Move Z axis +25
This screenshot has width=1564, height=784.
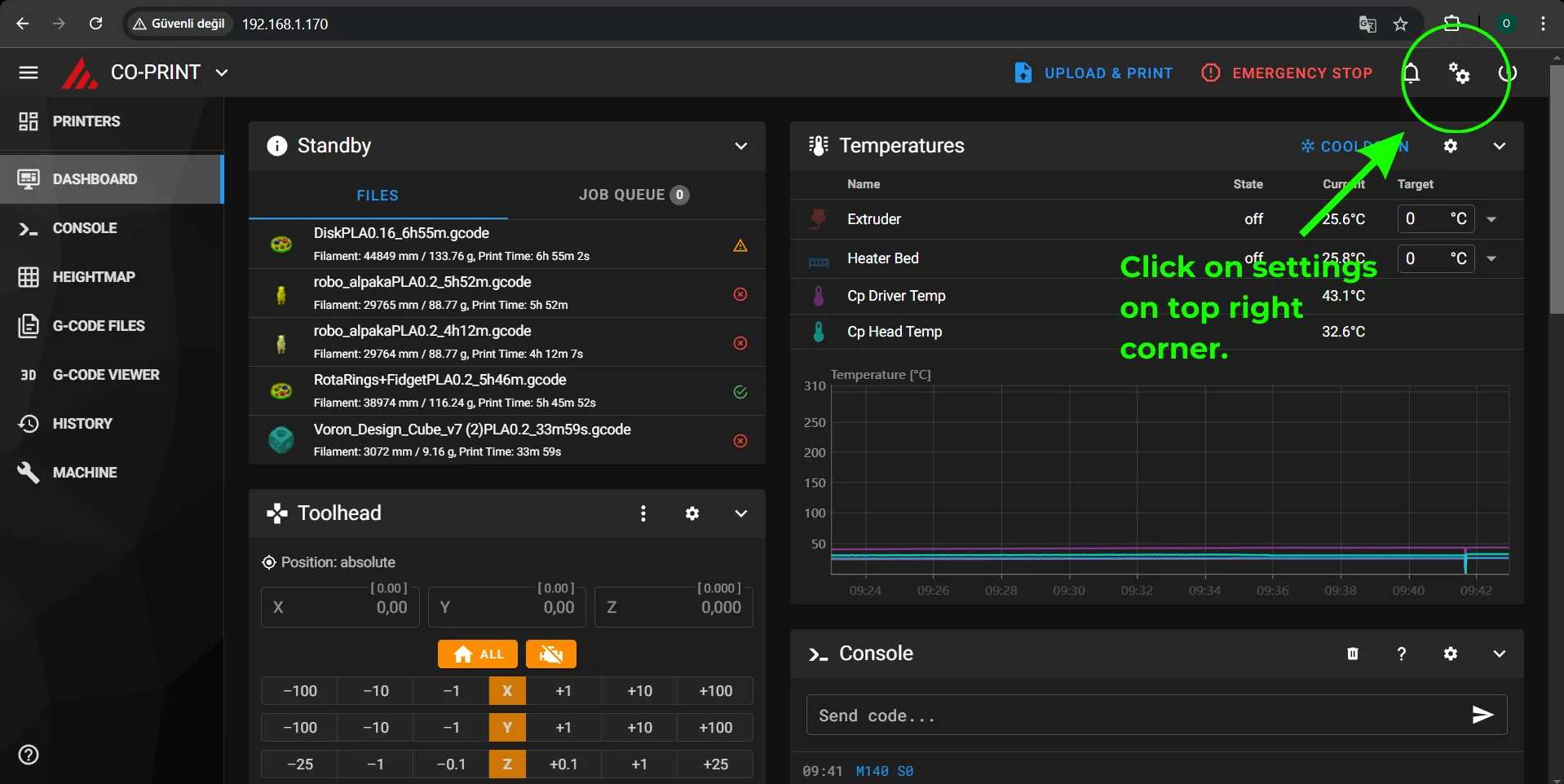coord(715,764)
